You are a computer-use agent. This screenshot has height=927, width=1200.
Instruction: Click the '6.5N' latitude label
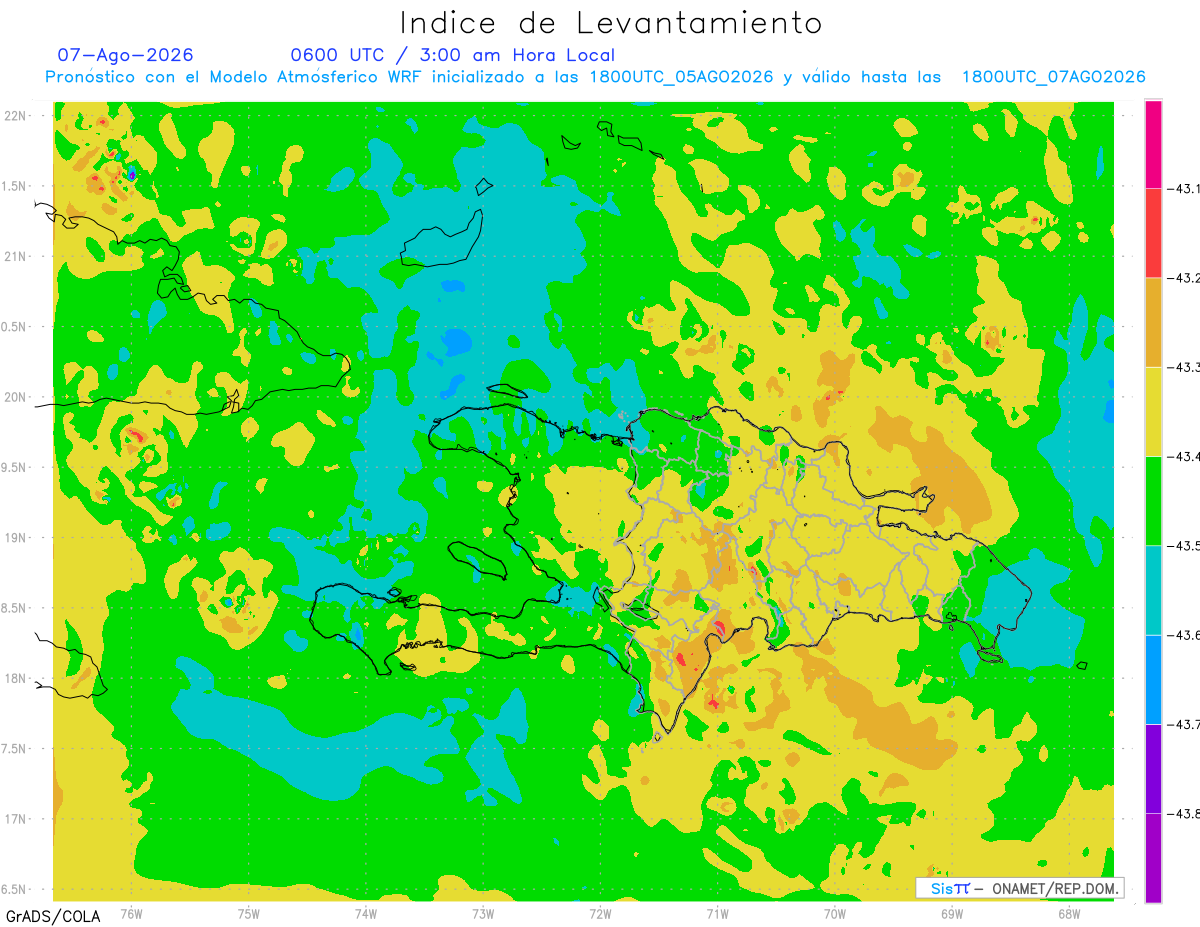[x=15, y=889]
